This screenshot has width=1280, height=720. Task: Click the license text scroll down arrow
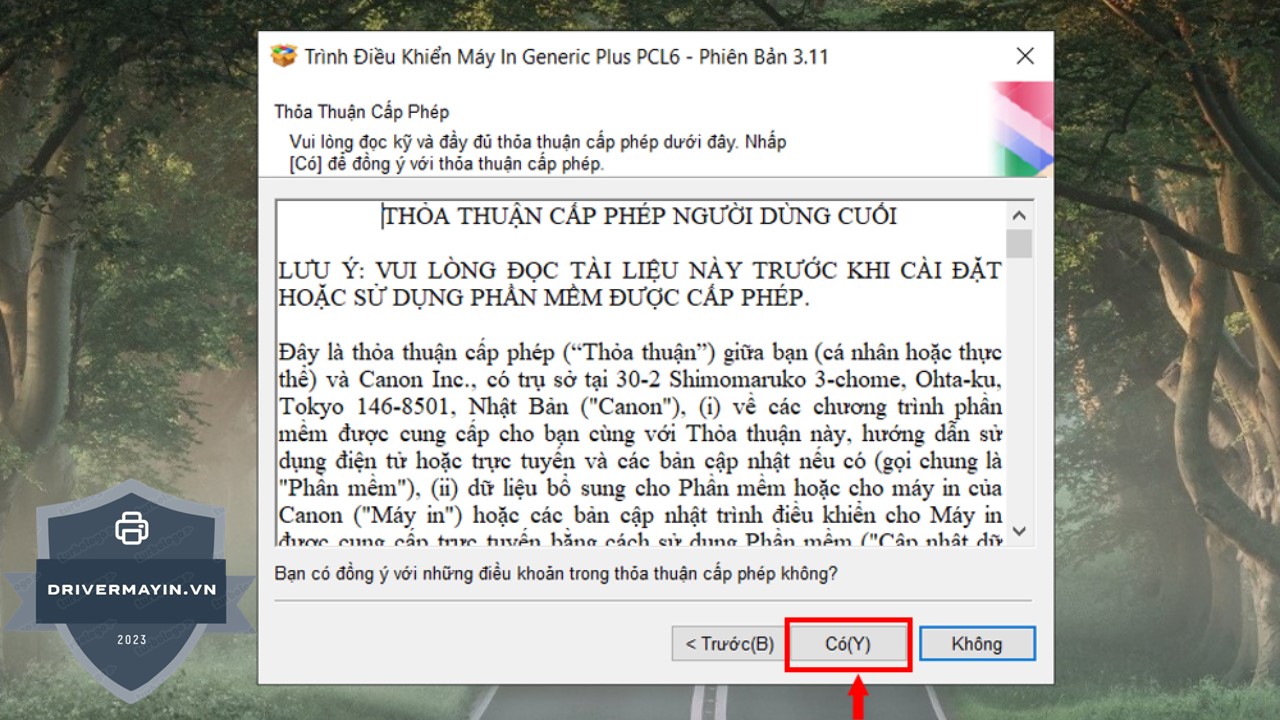[x=1019, y=531]
